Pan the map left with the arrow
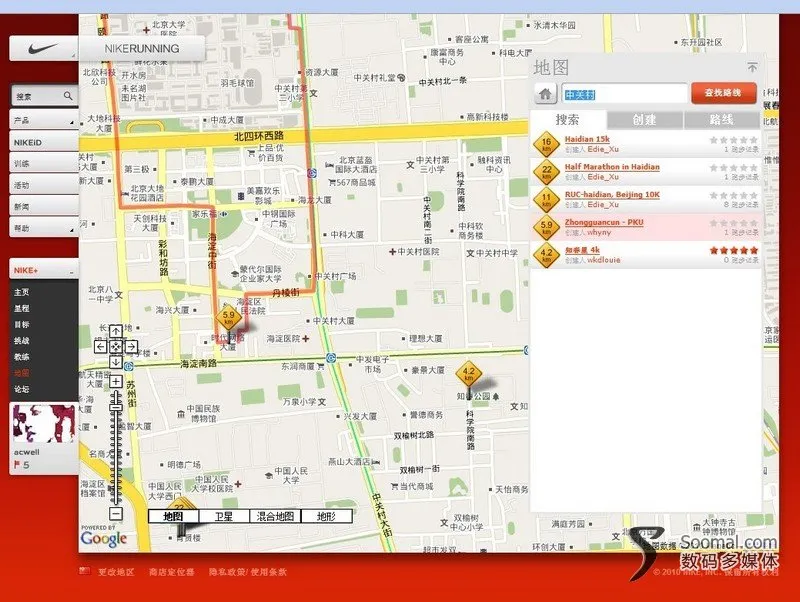800x602 pixels. pyautogui.click(x=101, y=347)
